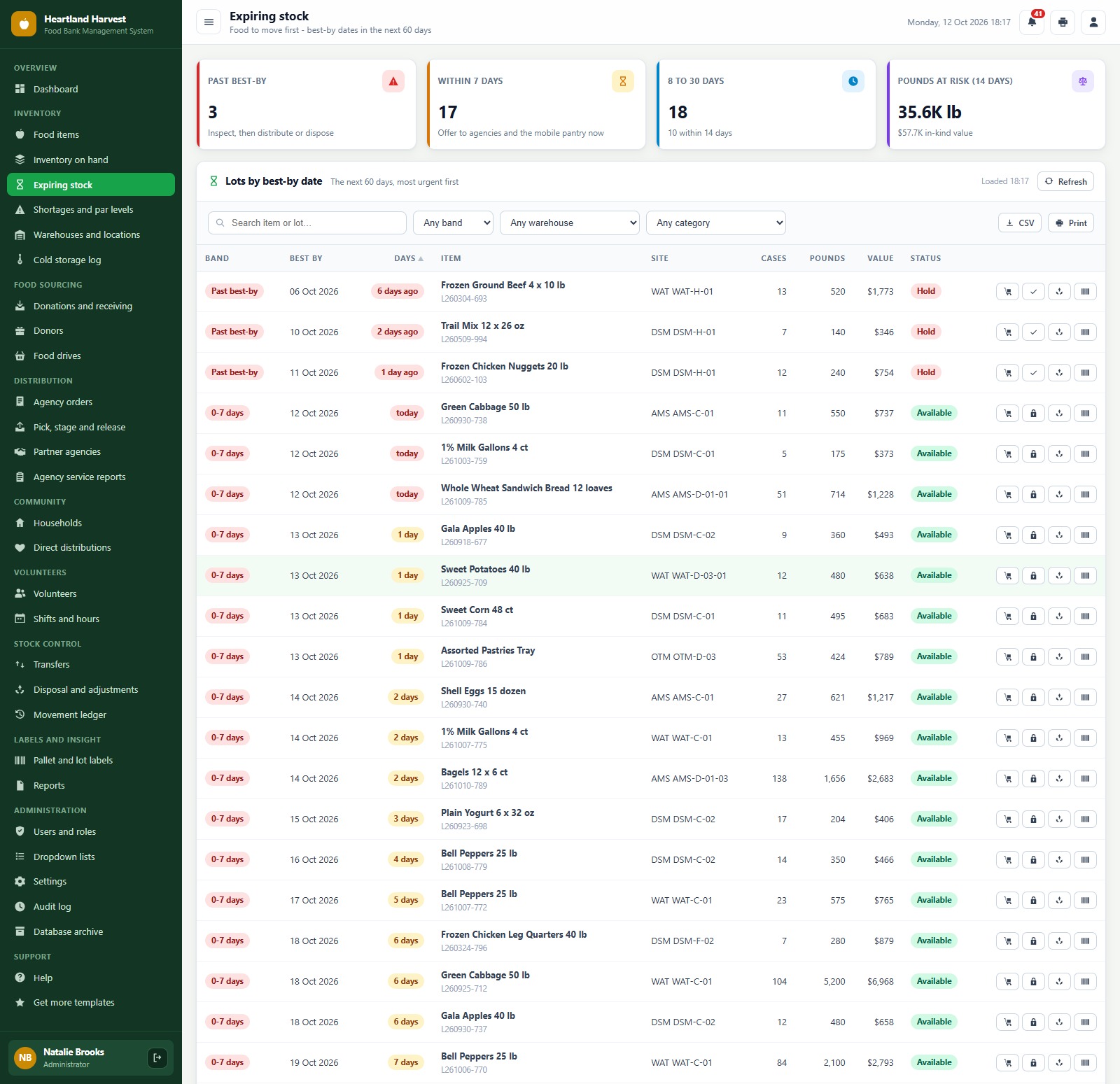Viewport: 1120px width, 1084px height.
Task: Click the scale icon on Pounds at Risk card
Action: (1083, 81)
